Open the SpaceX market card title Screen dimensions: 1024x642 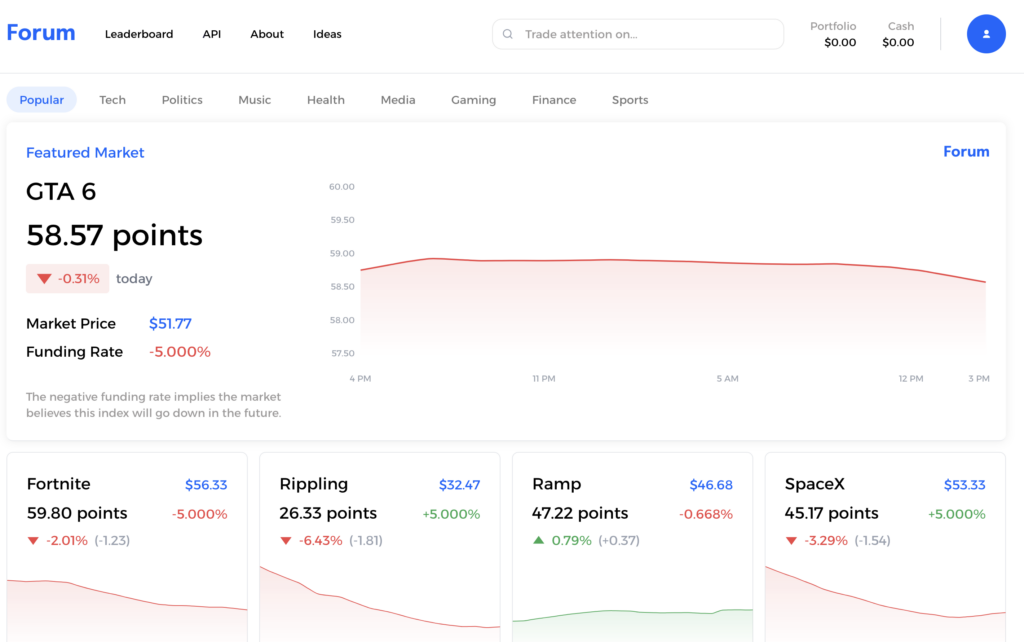click(x=814, y=484)
